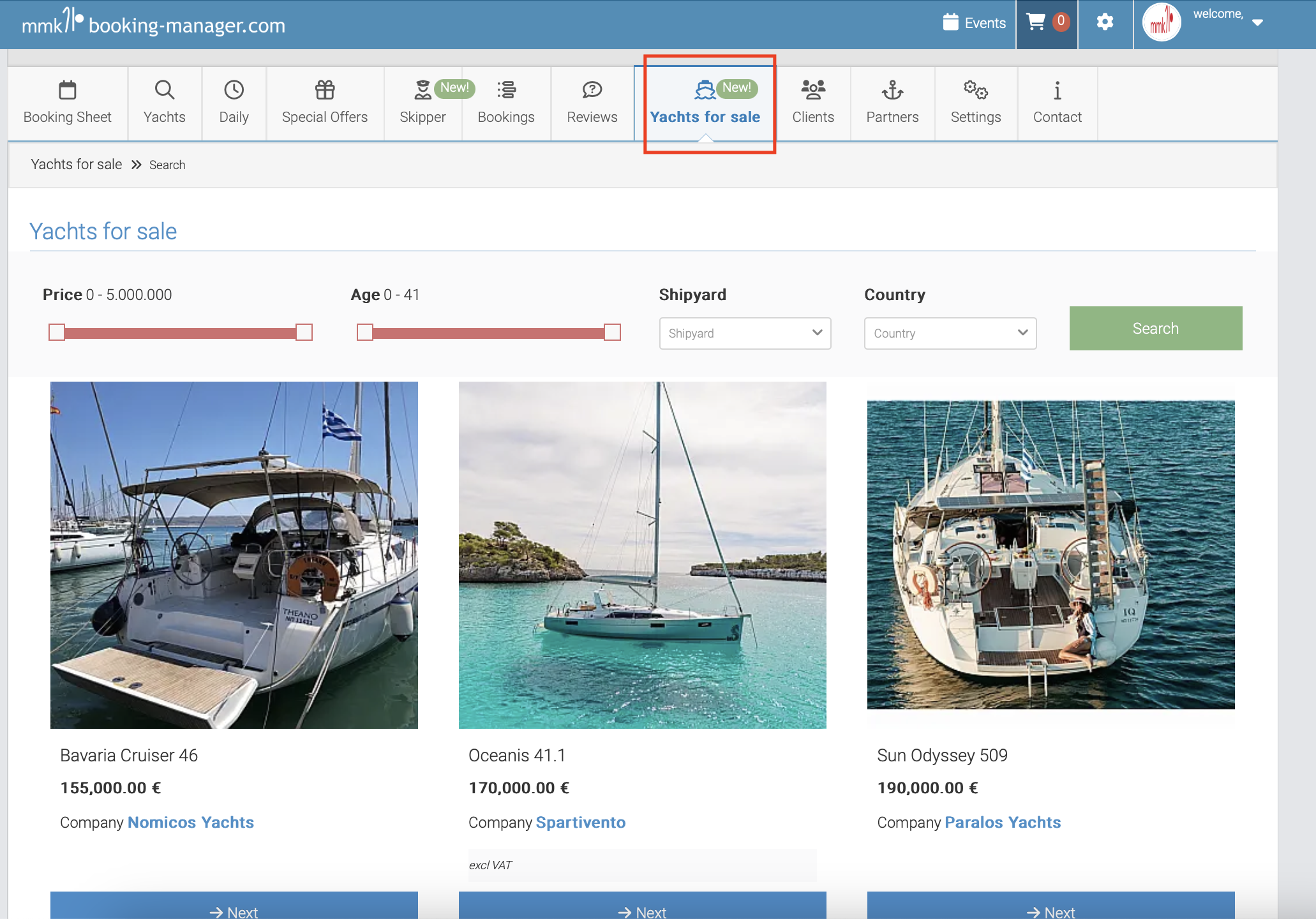The image size is (1316, 919).
Task: Click the Contact info icon
Action: point(1058,90)
